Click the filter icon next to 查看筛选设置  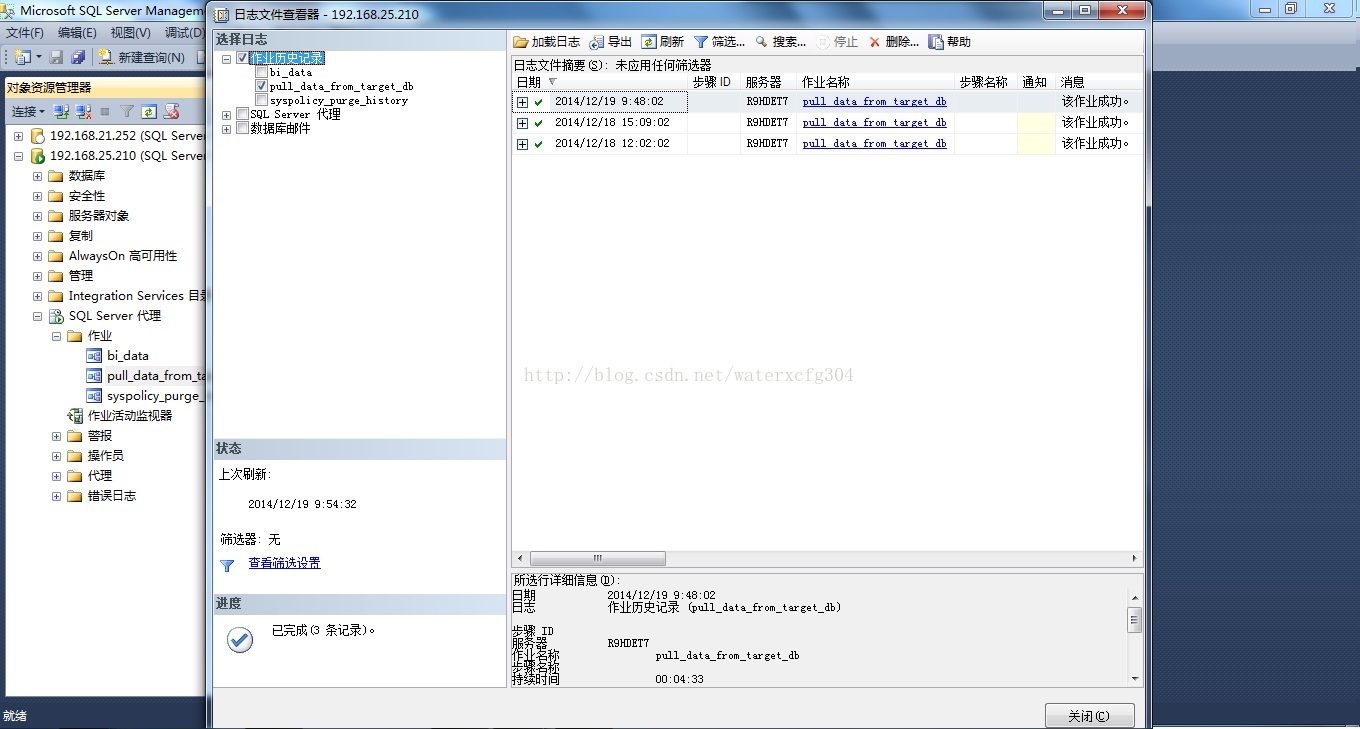(x=227, y=565)
